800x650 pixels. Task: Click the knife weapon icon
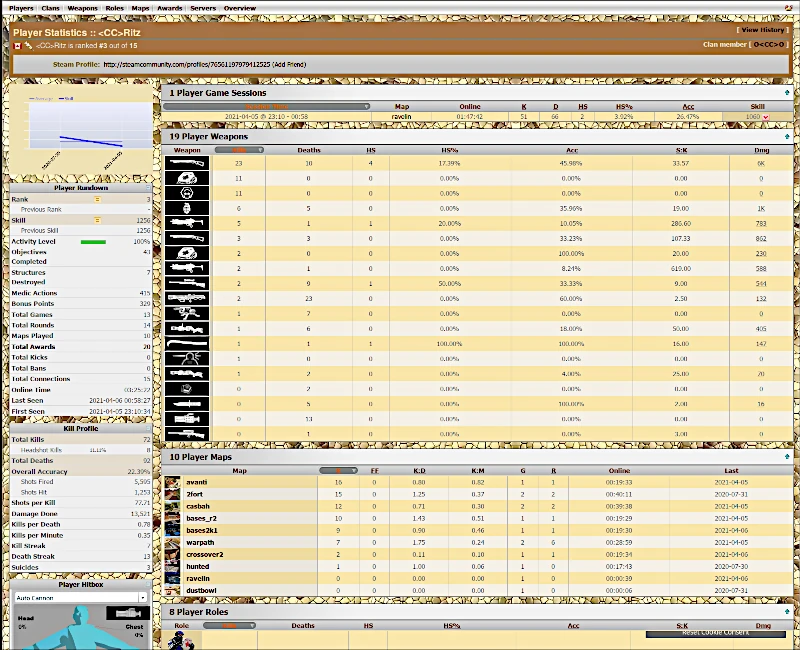tap(187, 404)
